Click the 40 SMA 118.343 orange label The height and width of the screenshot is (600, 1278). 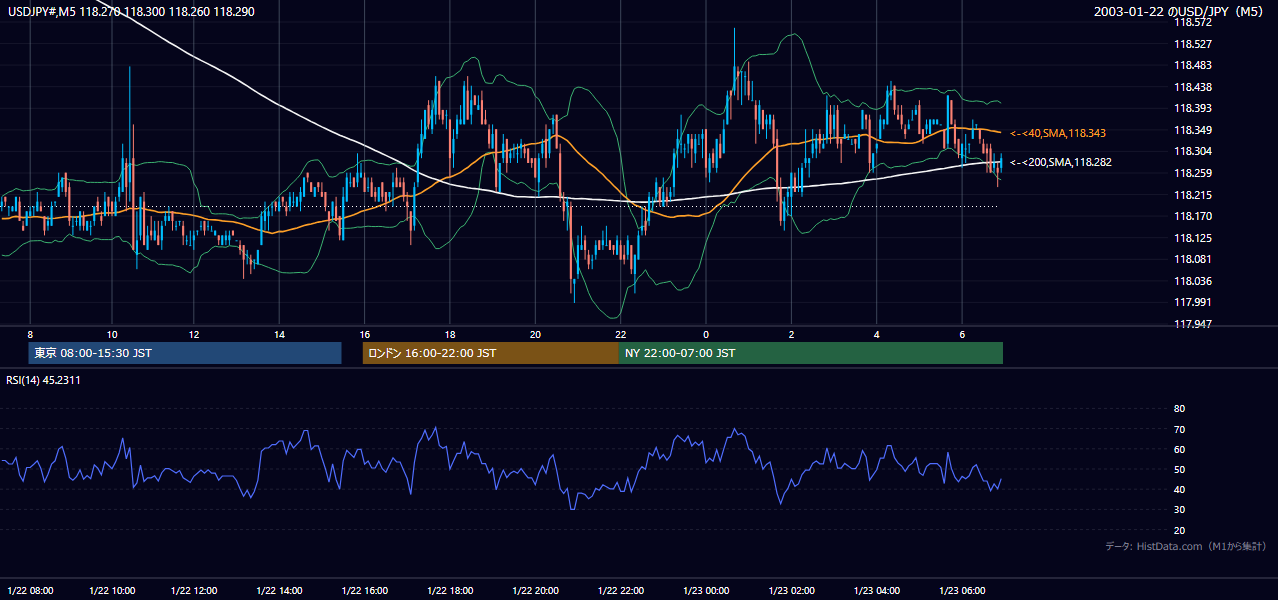(1058, 133)
